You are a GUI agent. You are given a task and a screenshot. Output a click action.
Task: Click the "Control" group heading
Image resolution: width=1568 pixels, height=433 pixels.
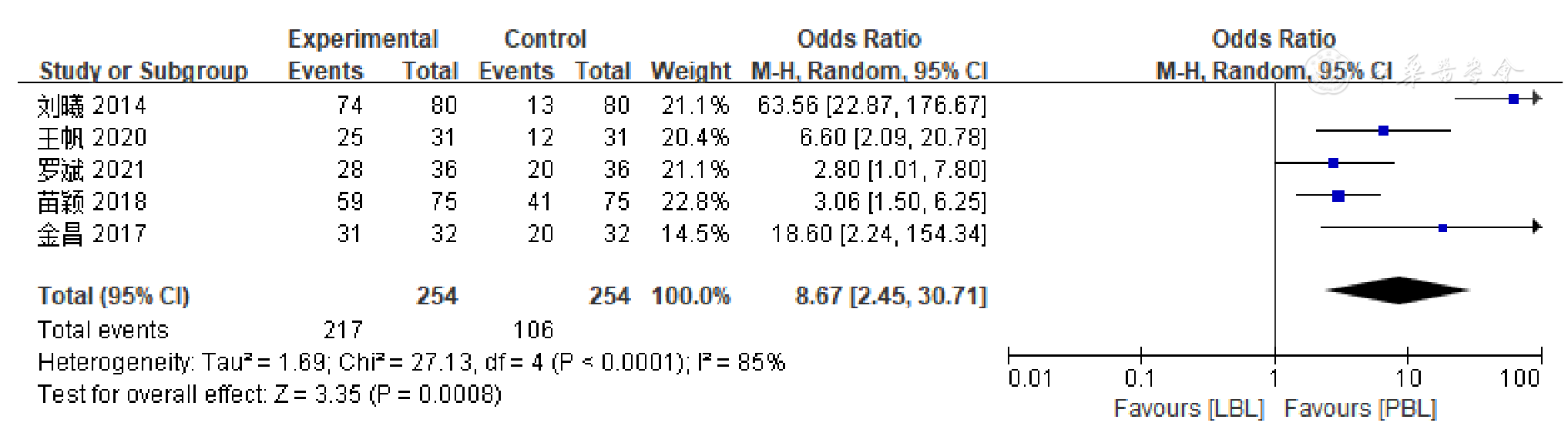(x=545, y=39)
